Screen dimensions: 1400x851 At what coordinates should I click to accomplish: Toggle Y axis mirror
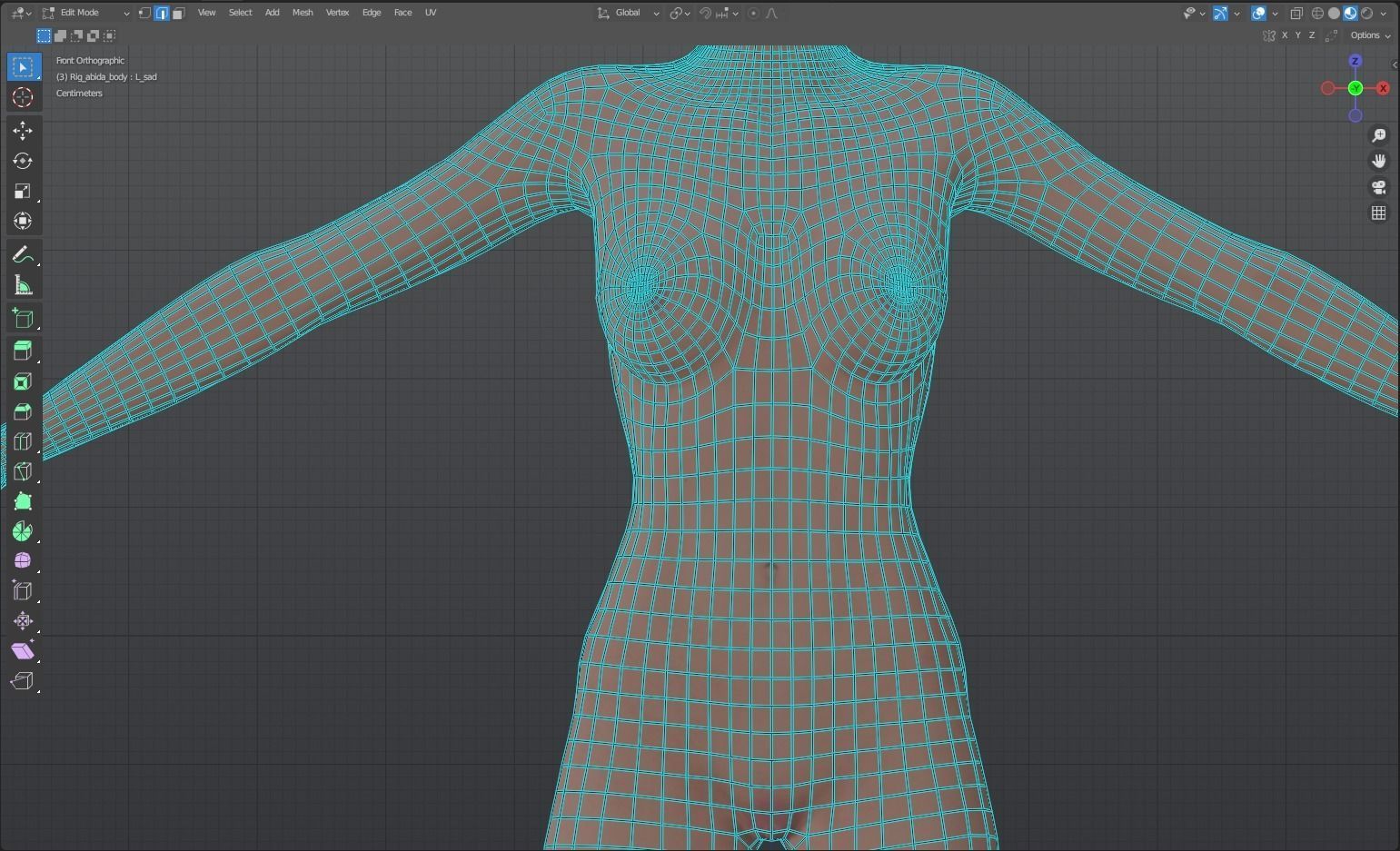(1298, 35)
